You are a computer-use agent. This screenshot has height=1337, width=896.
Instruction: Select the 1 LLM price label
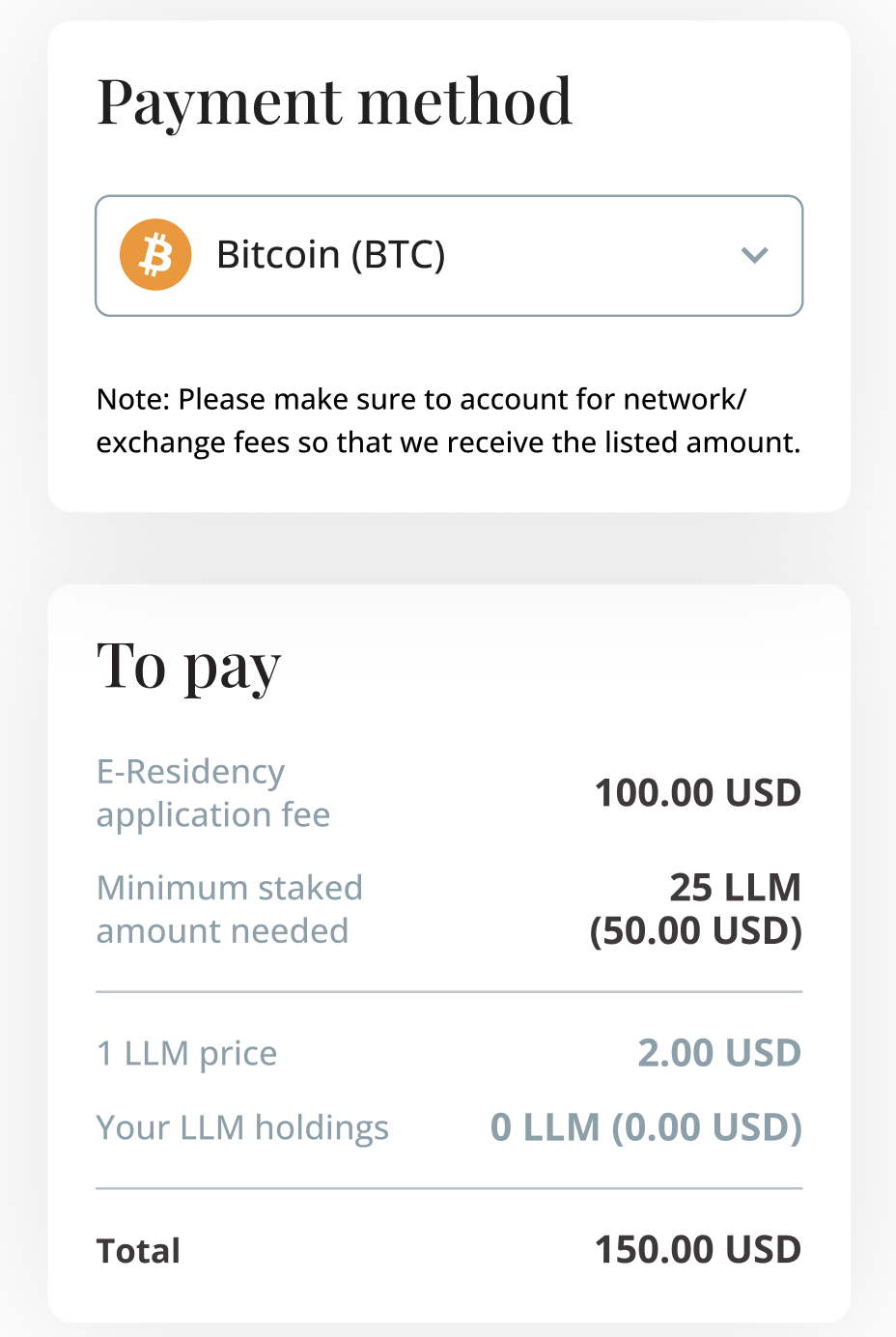186,1053
